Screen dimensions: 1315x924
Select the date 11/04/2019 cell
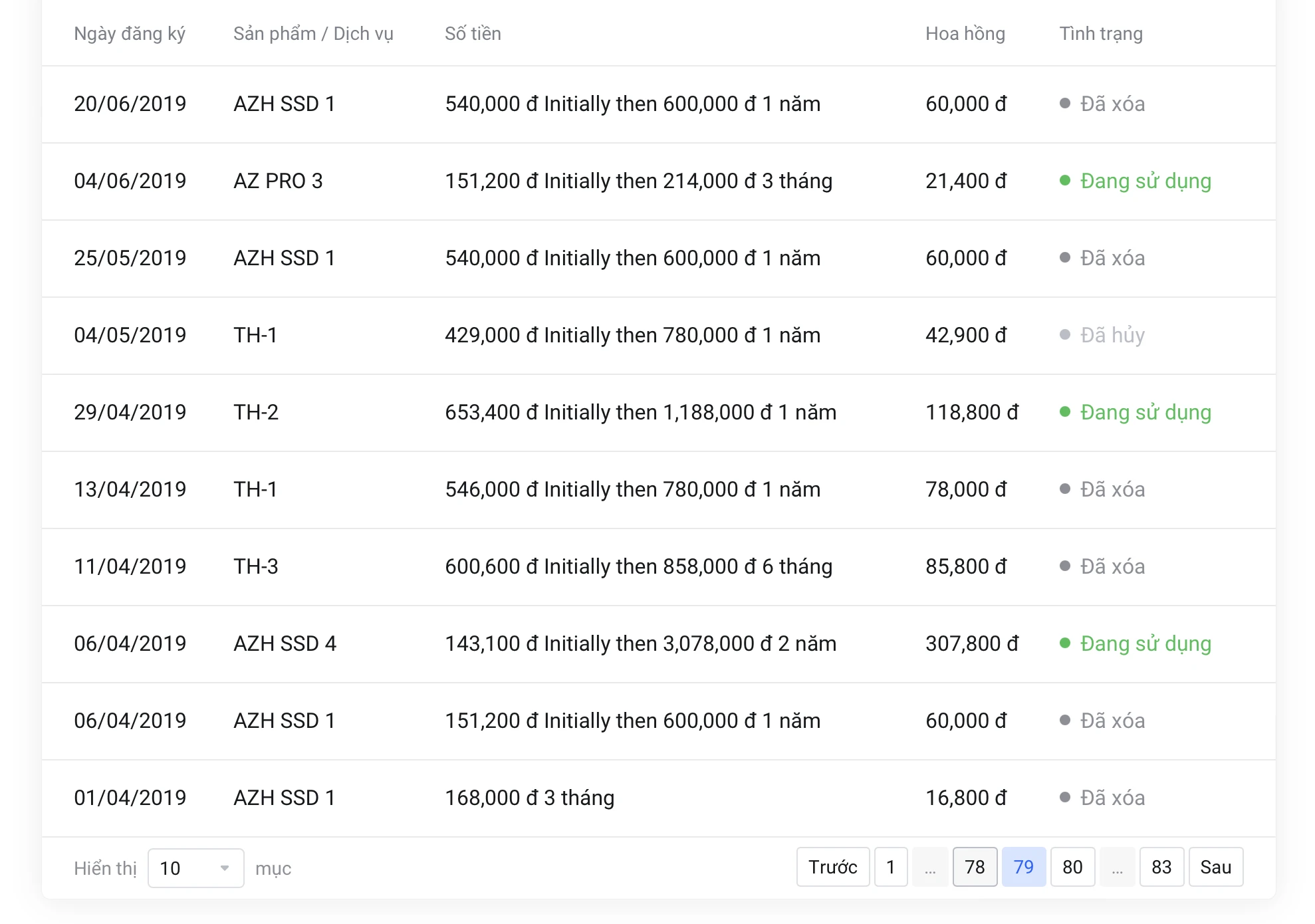(130, 566)
